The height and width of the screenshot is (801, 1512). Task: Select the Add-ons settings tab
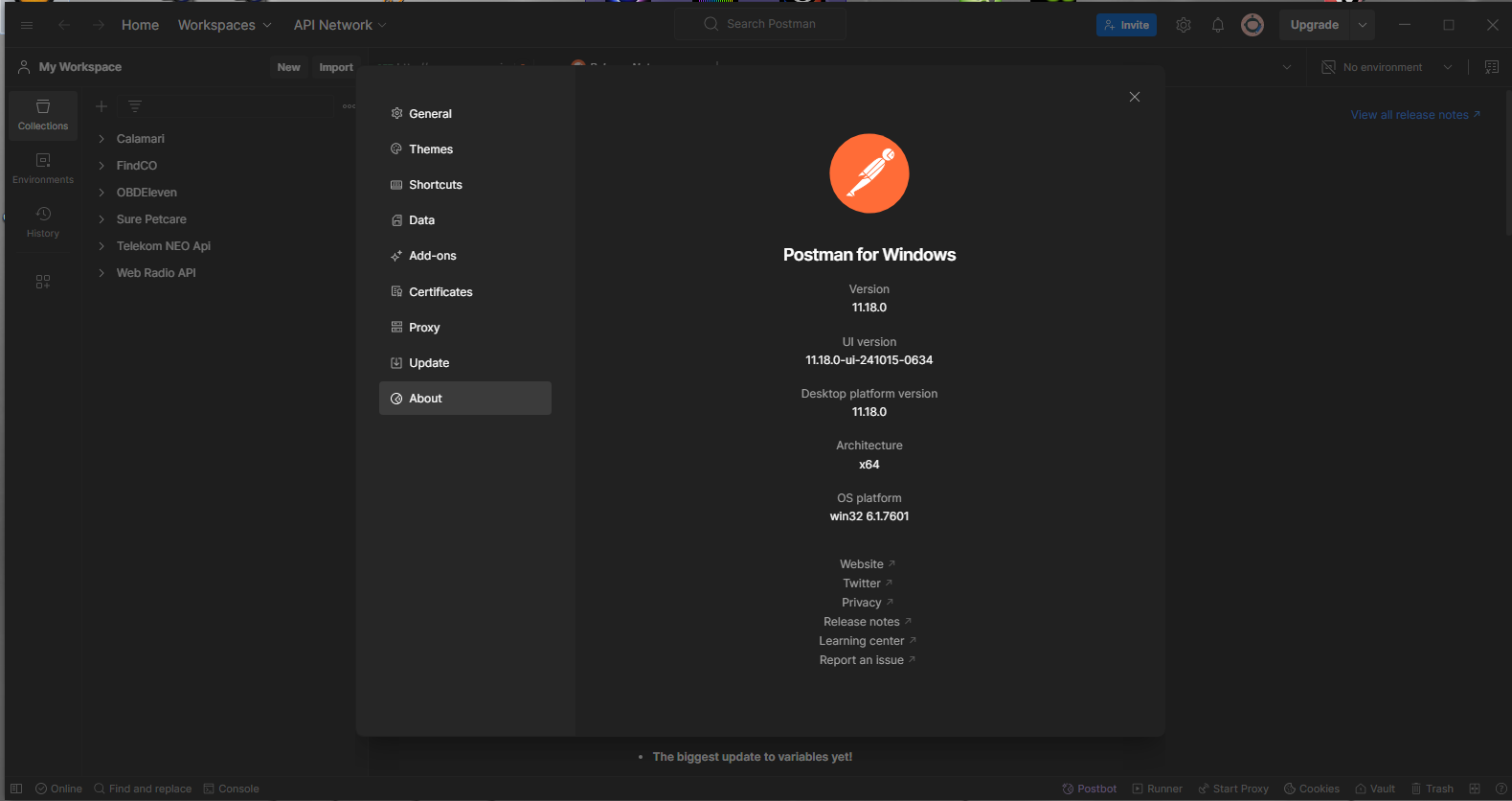point(465,256)
